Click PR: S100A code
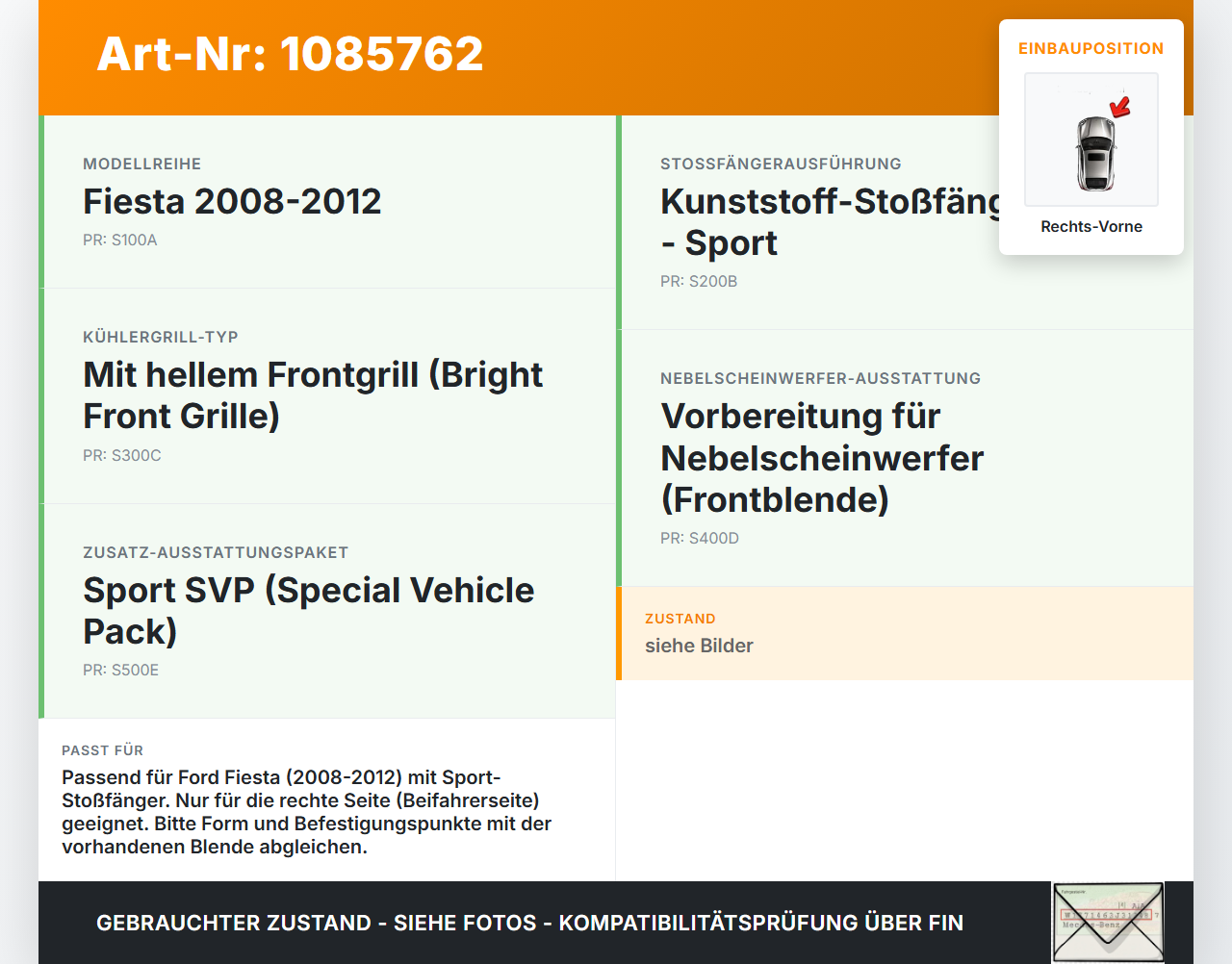 (120, 241)
